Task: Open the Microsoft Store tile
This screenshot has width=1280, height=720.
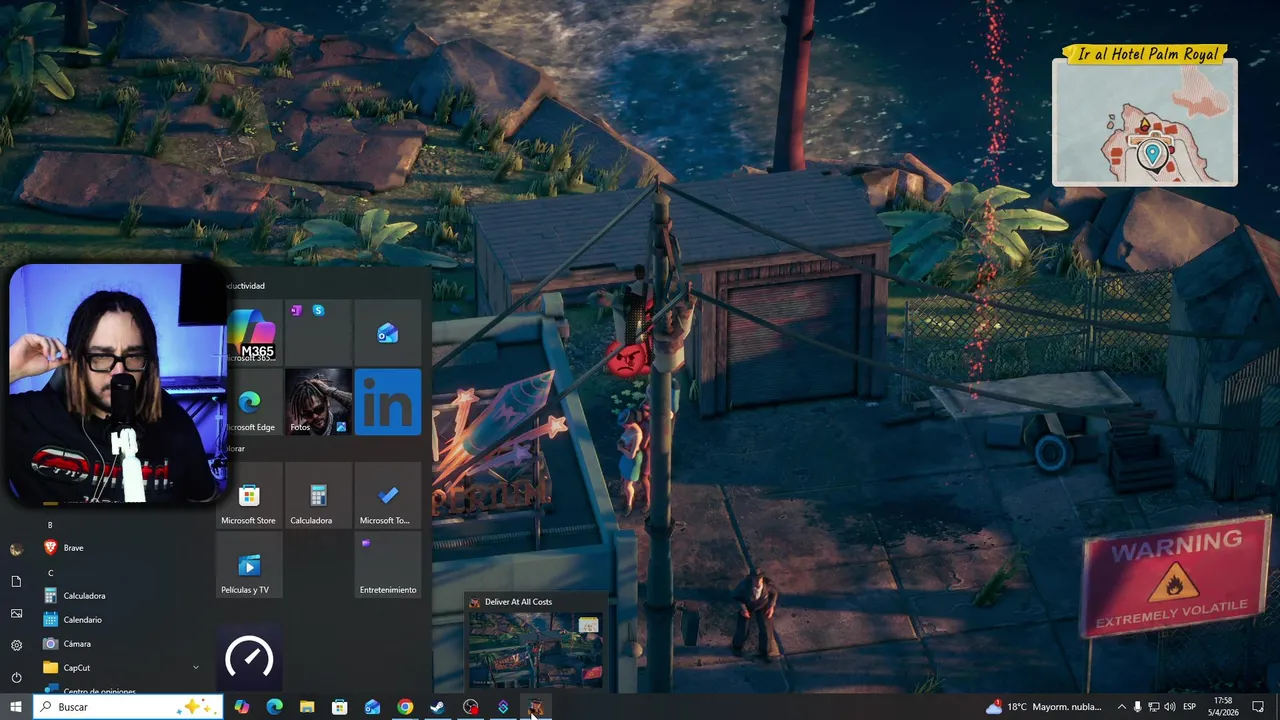Action: point(250,496)
